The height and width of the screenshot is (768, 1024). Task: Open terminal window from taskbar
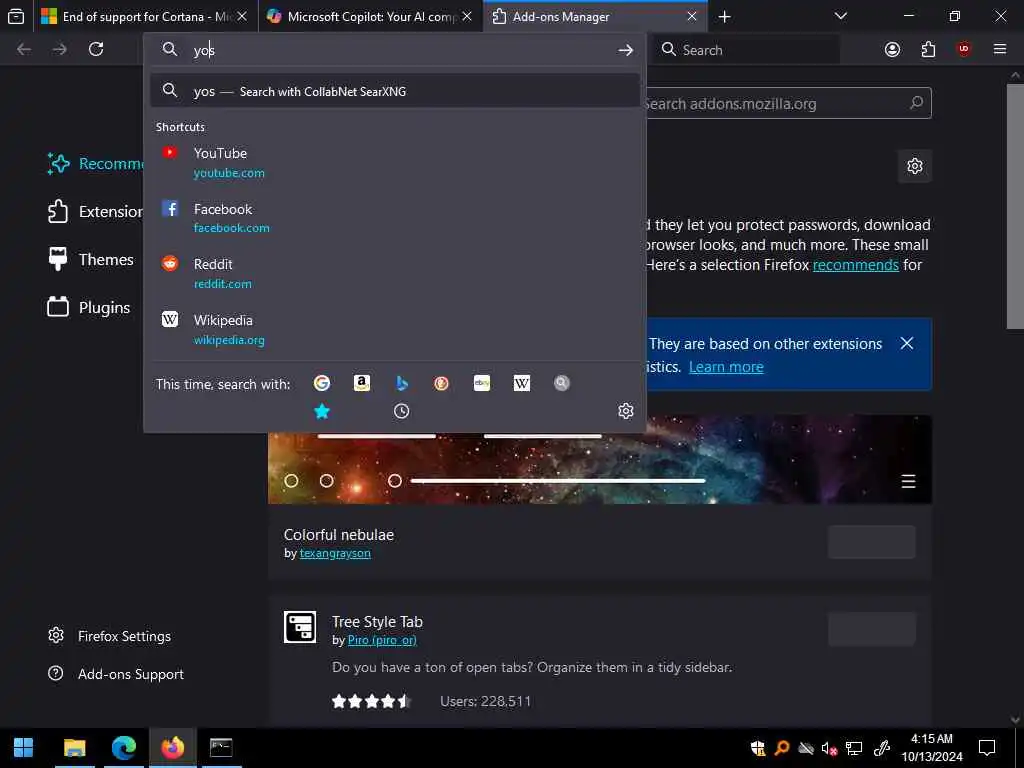tap(221, 748)
